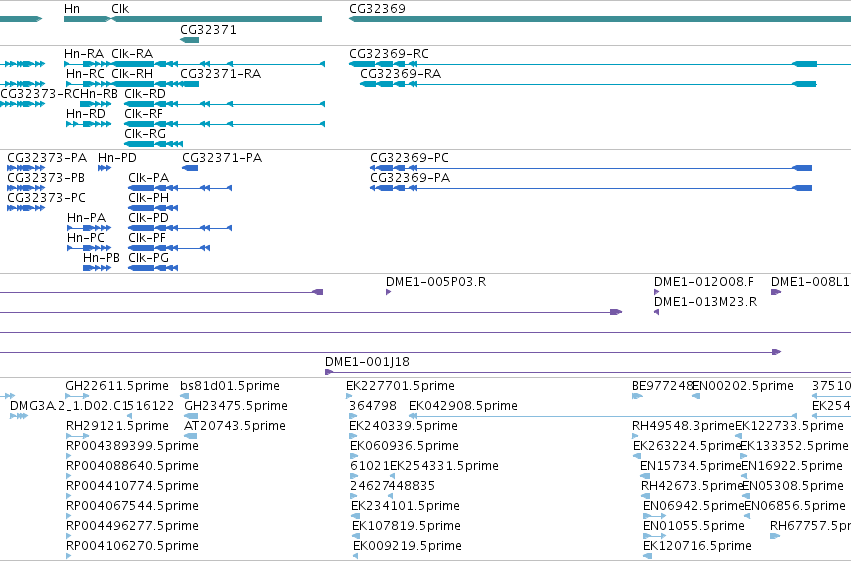Click the Clk gene label
Image resolution: width=851 pixels, height=561 pixels.
pos(120,9)
